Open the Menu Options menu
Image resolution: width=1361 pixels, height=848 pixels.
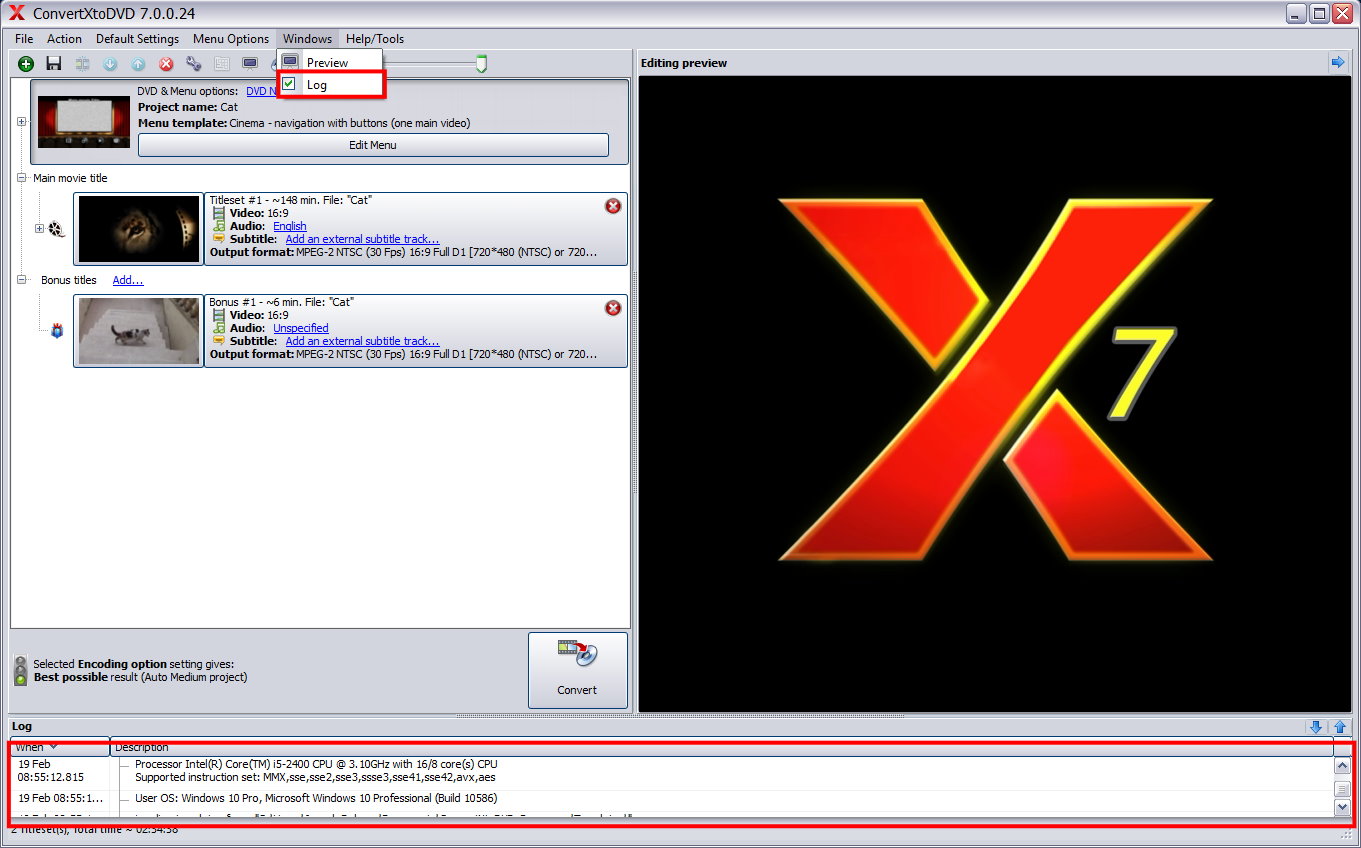231,39
